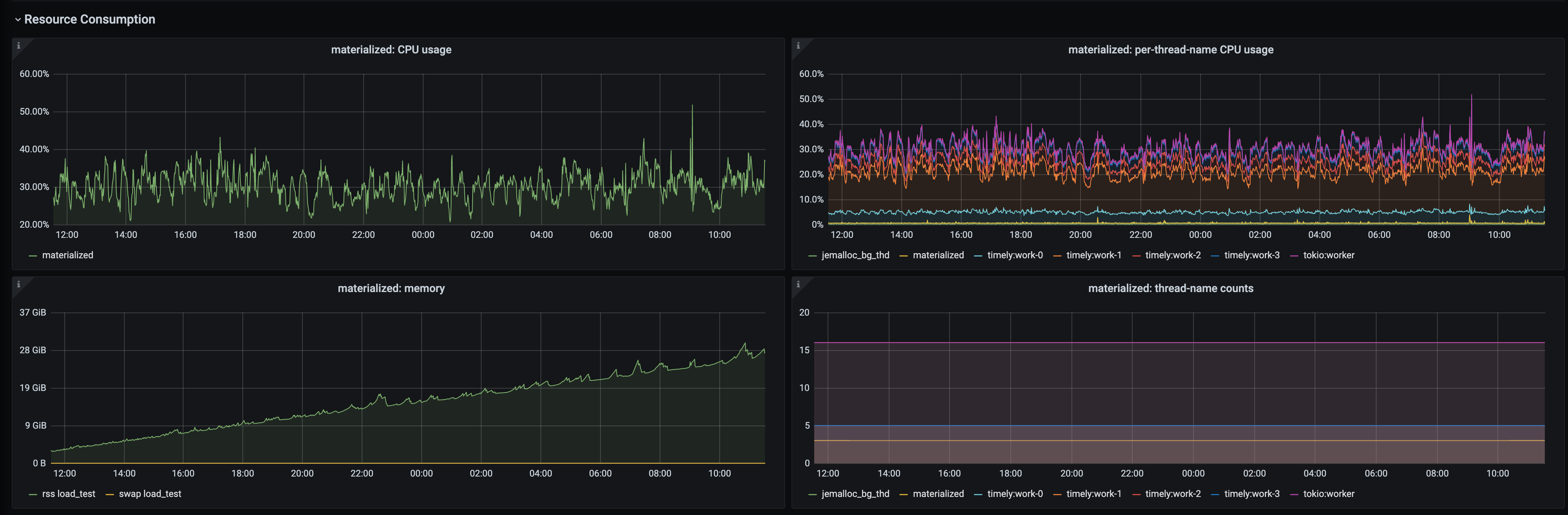The width and height of the screenshot is (1568, 515).
Task: Open info icon on per-thread-name CPU usage panel
Action: click(798, 46)
